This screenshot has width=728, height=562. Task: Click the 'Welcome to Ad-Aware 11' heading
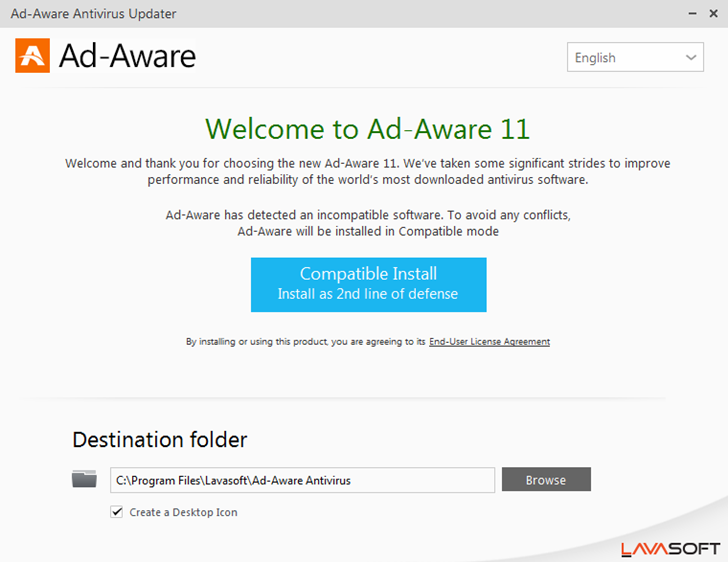coord(367,129)
